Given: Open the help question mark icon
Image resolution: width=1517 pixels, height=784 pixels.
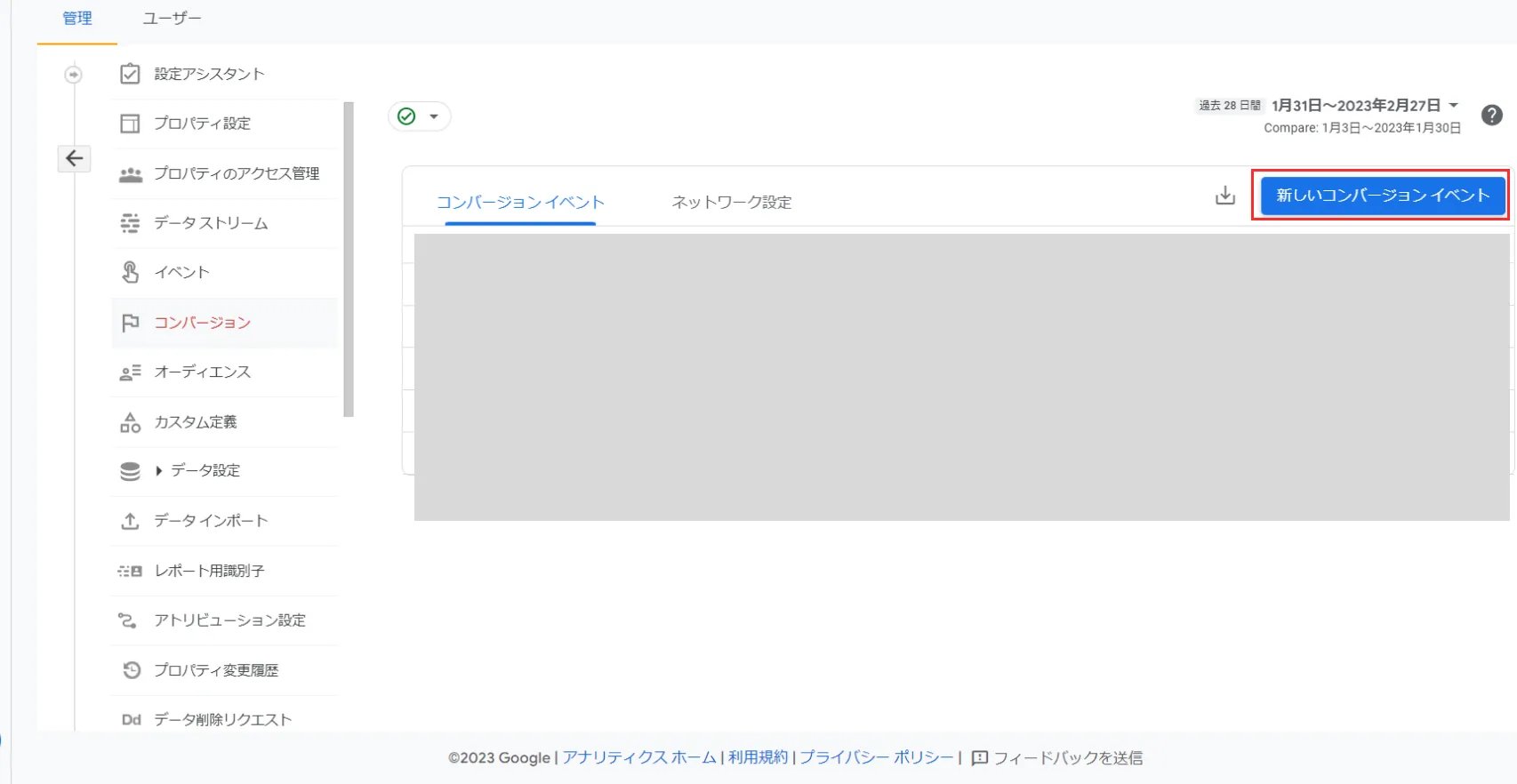Looking at the screenshot, I should [x=1491, y=116].
